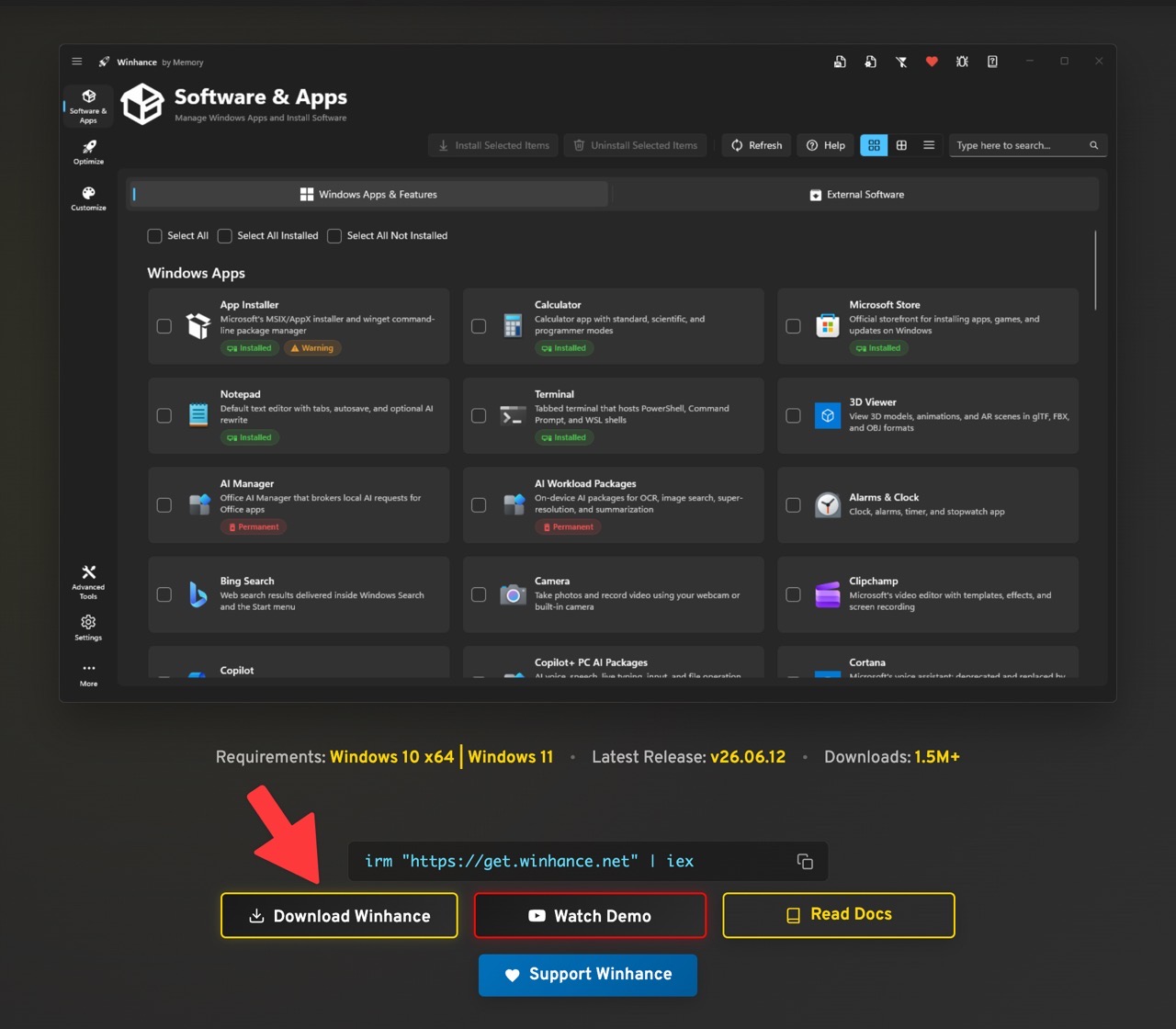Viewport: 1176px width, 1029px height.
Task: Click the save configuration file icon
Action: pyautogui.click(x=840, y=62)
